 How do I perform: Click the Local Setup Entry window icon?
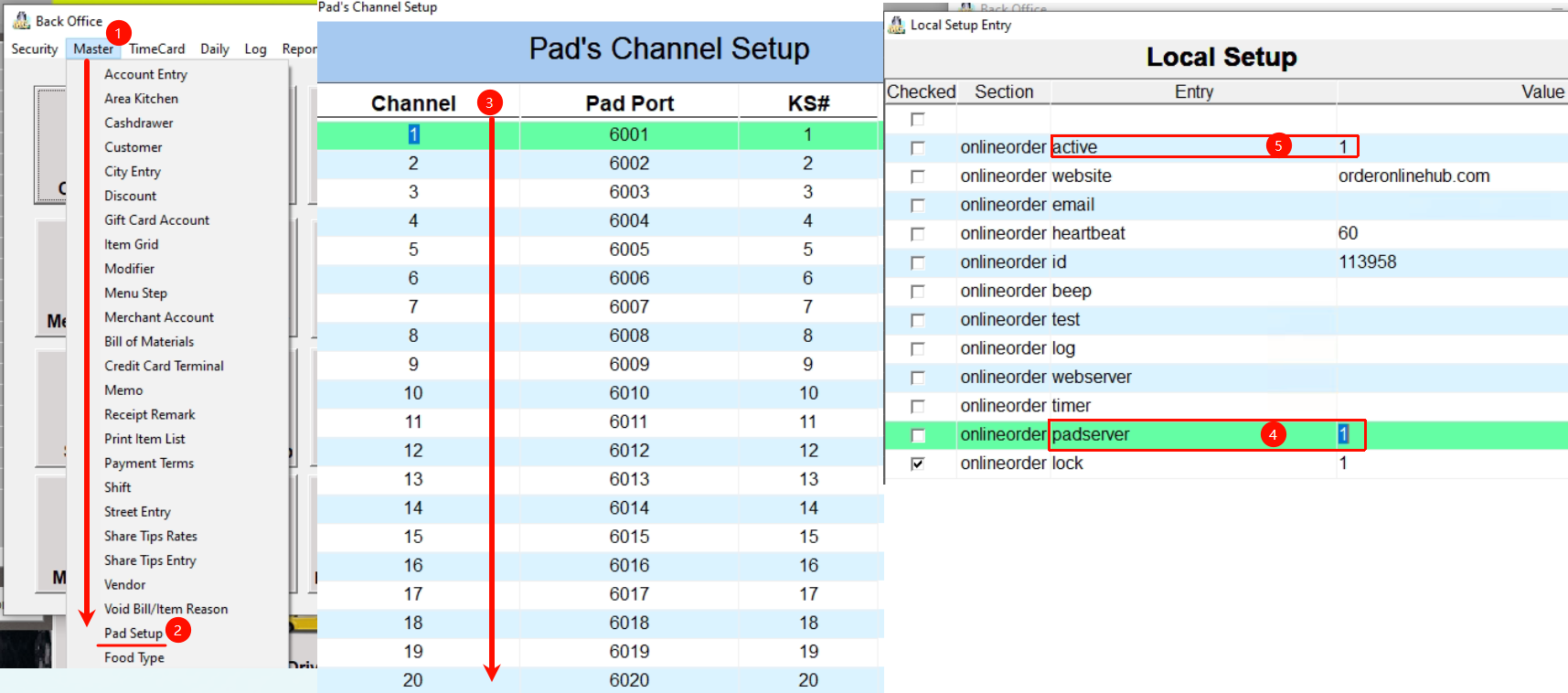897,25
